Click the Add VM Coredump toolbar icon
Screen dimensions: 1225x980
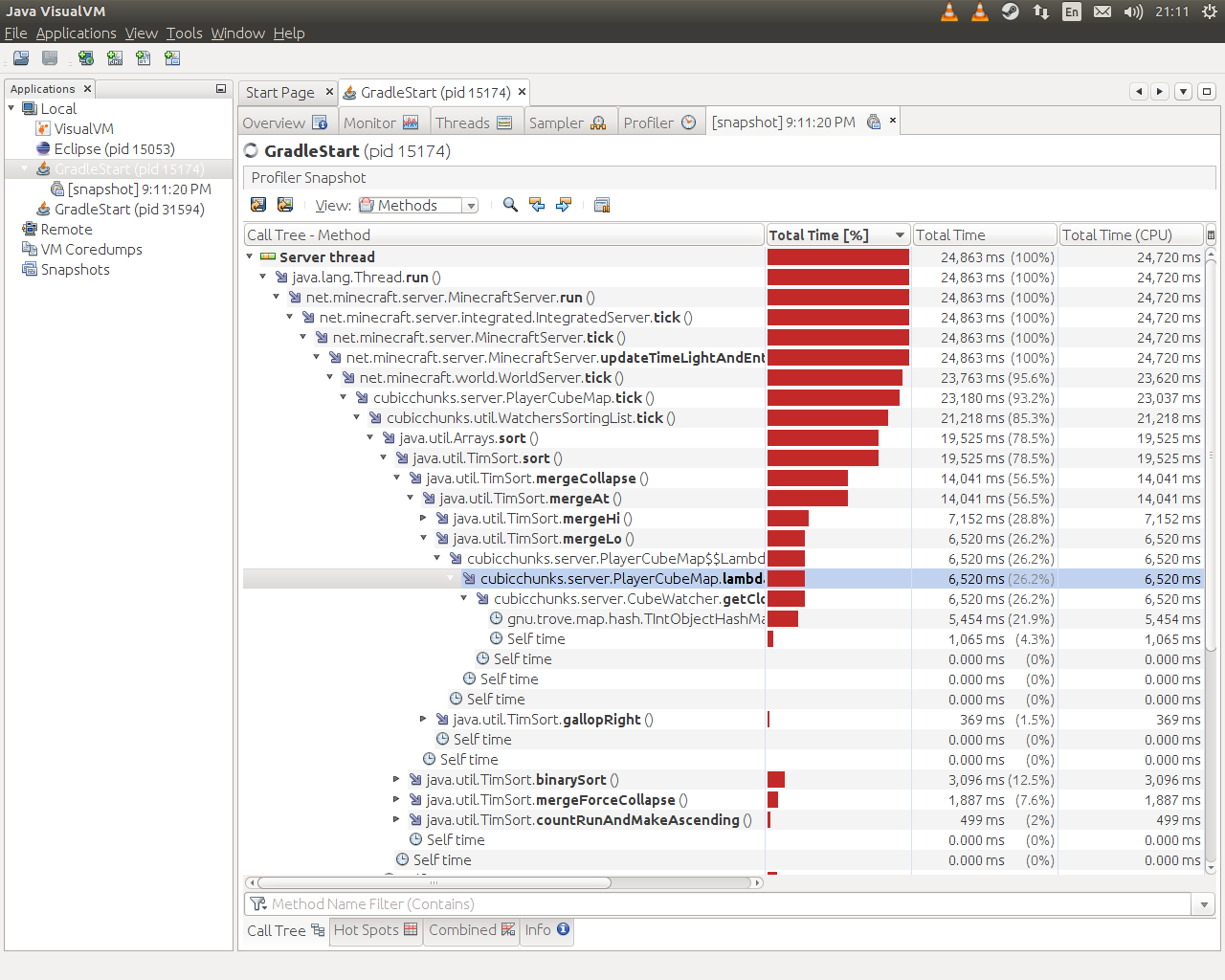[x=144, y=58]
